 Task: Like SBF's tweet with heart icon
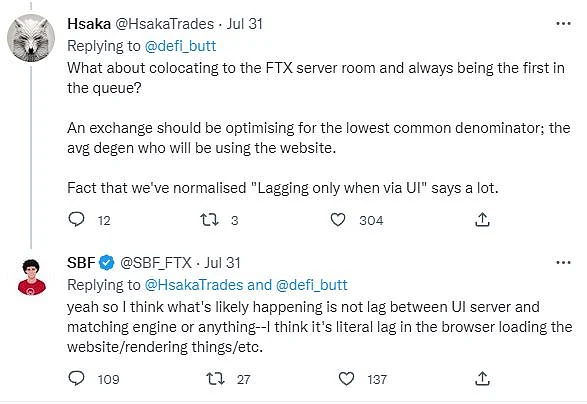346,379
